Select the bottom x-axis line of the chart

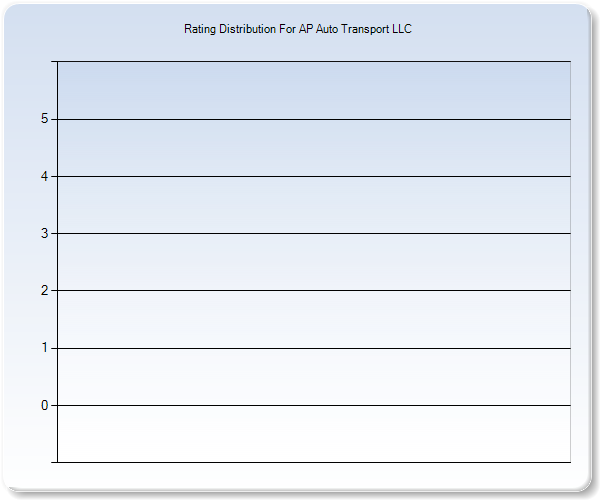coord(314,462)
